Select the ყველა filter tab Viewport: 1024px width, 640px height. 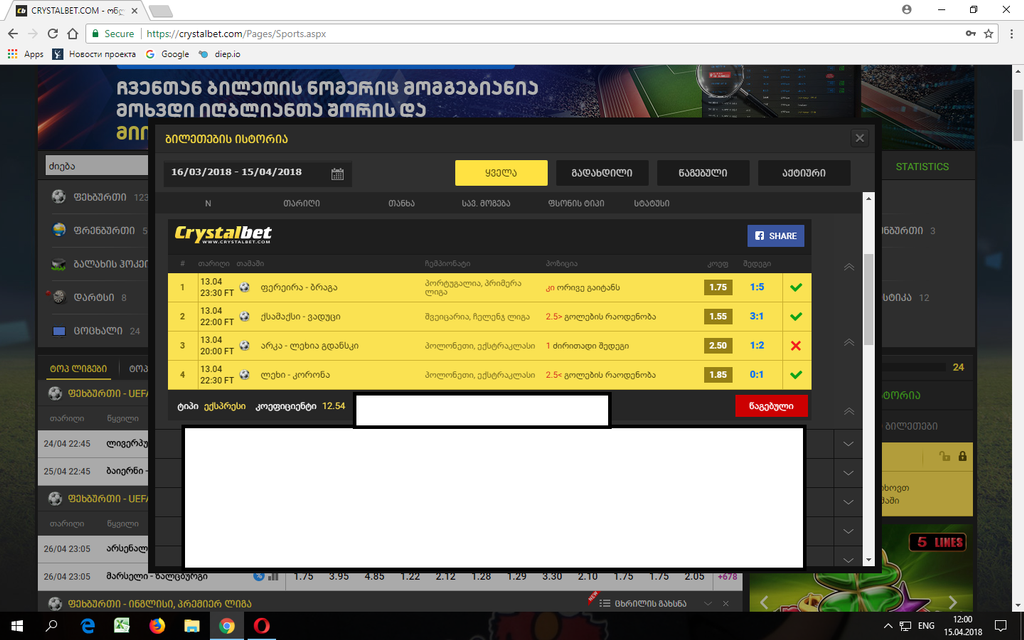[x=501, y=173]
